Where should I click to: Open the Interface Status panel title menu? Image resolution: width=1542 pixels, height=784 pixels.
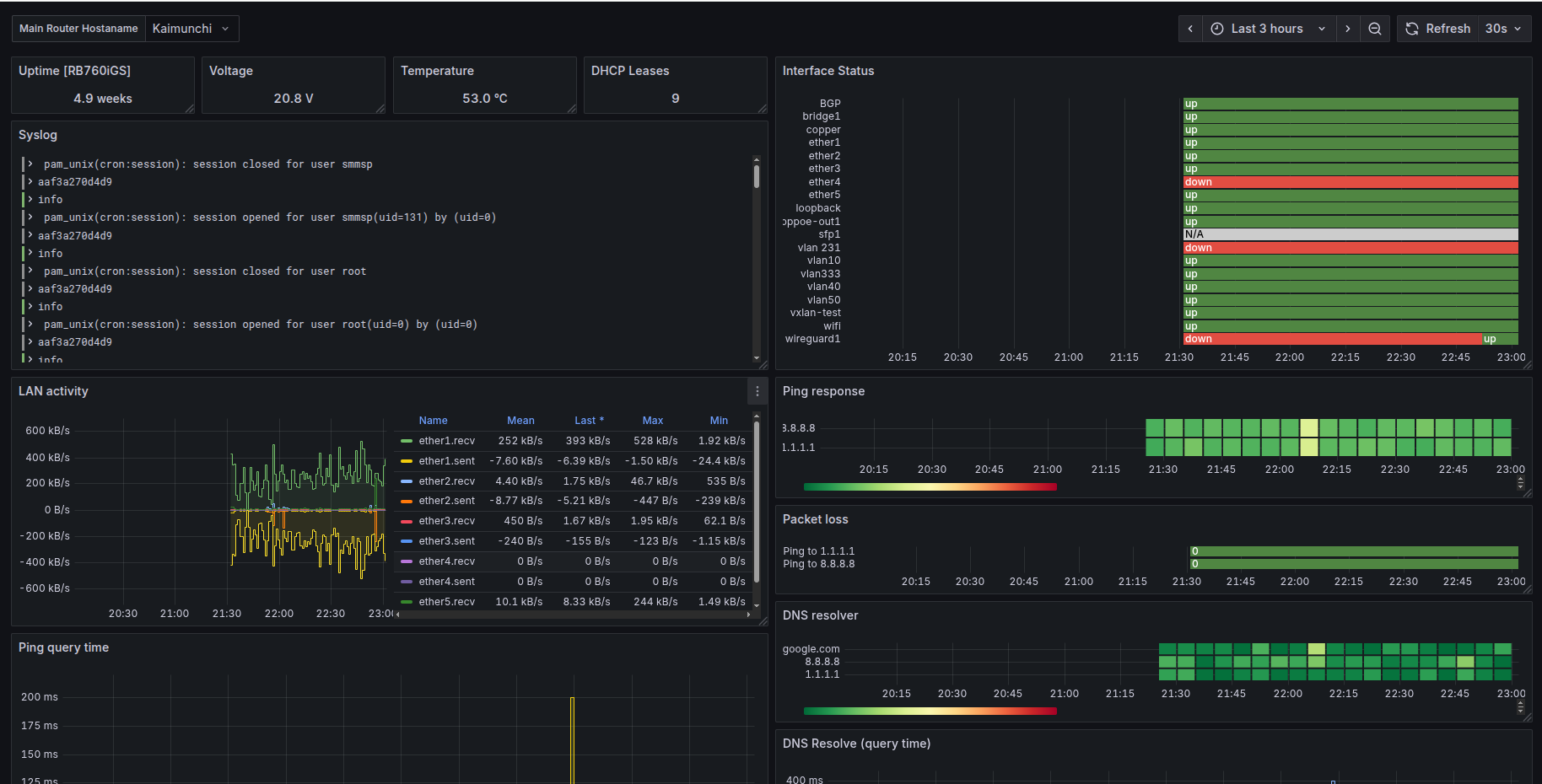[828, 71]
